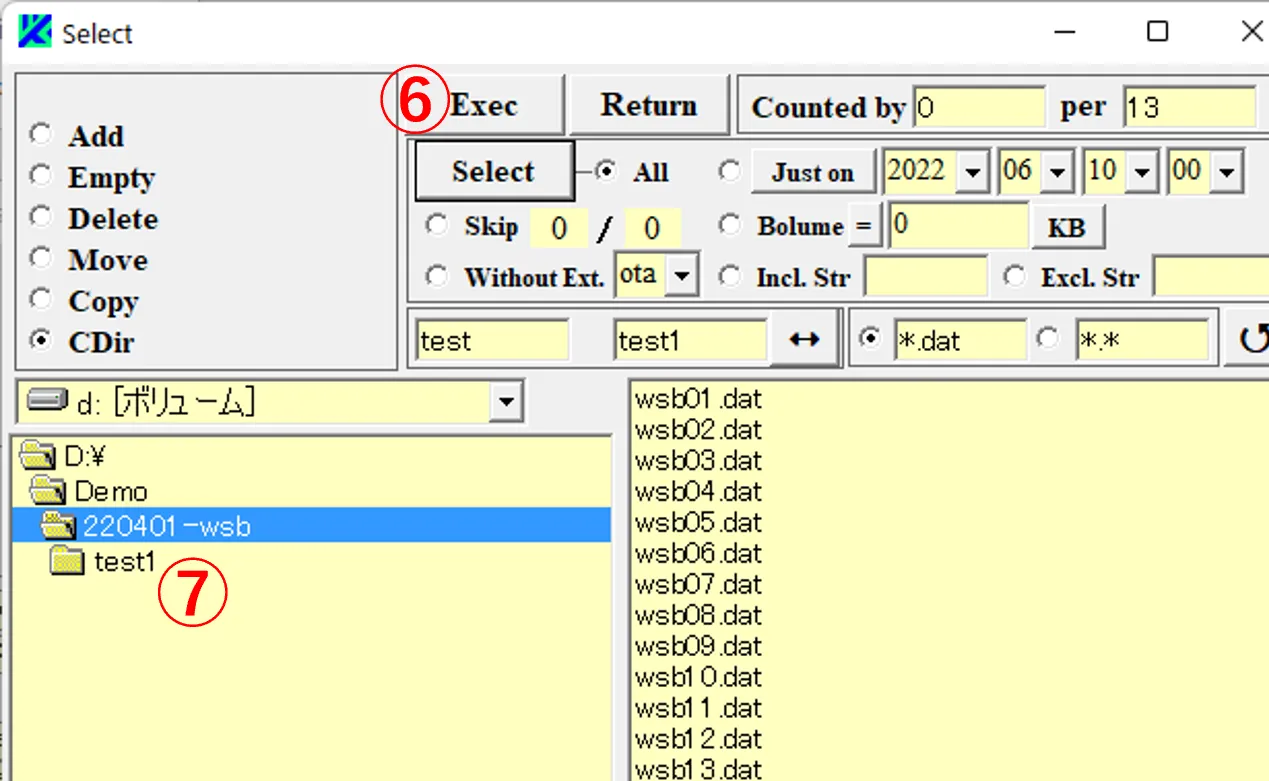Select the Delete radio option
The width and height of the screenshot is (1269, 781).
40,216
